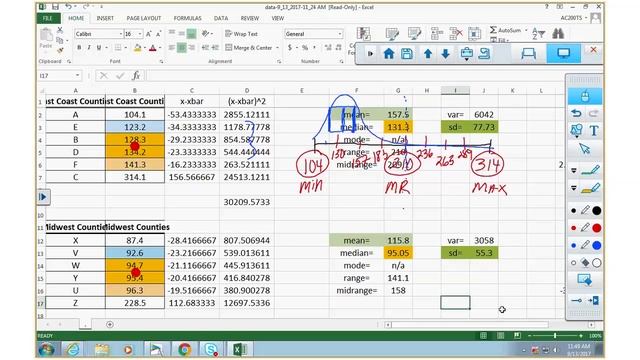Click the Sort & Filter icon
This screenshot has width=640, height=360.
[538, 34]
